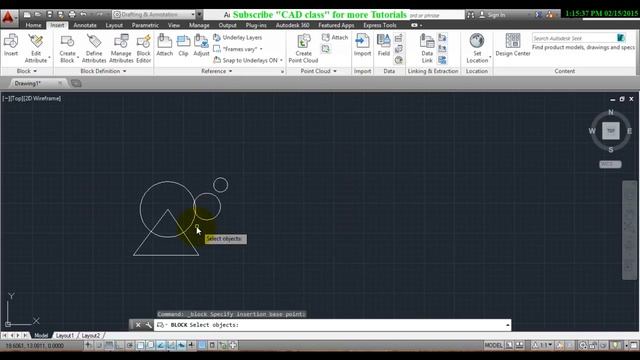This screenshot has width=640, height=360.
Task: Open the Design Center
Action: (x=513, y=45)
